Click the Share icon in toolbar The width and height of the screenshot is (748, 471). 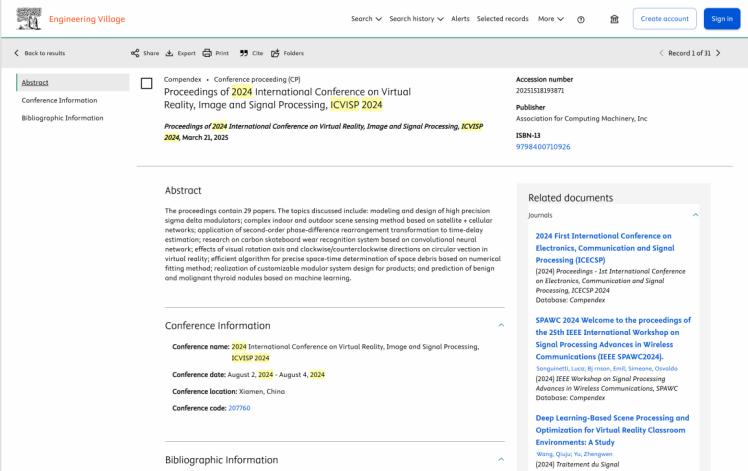pyautogui.click(x=135, y=53)
